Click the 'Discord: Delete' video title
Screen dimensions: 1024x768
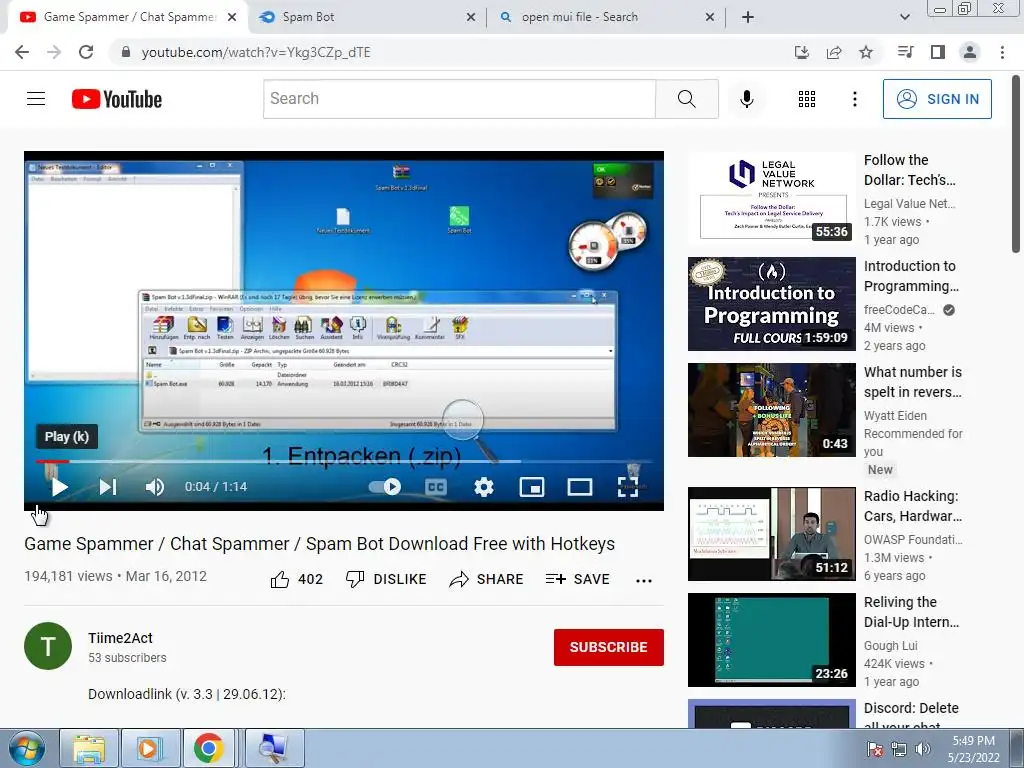911,716
